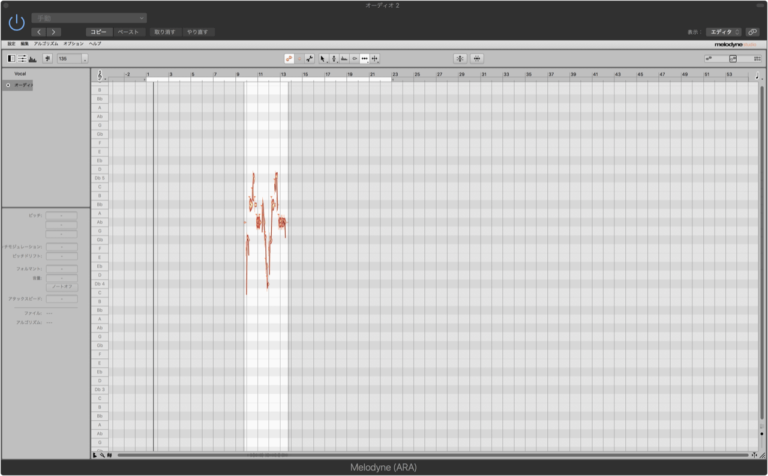Image resolution: width=768 pixels, height=476 pixels.
Task: Open the アルゴリズム menu
Action: pos(46,44)
